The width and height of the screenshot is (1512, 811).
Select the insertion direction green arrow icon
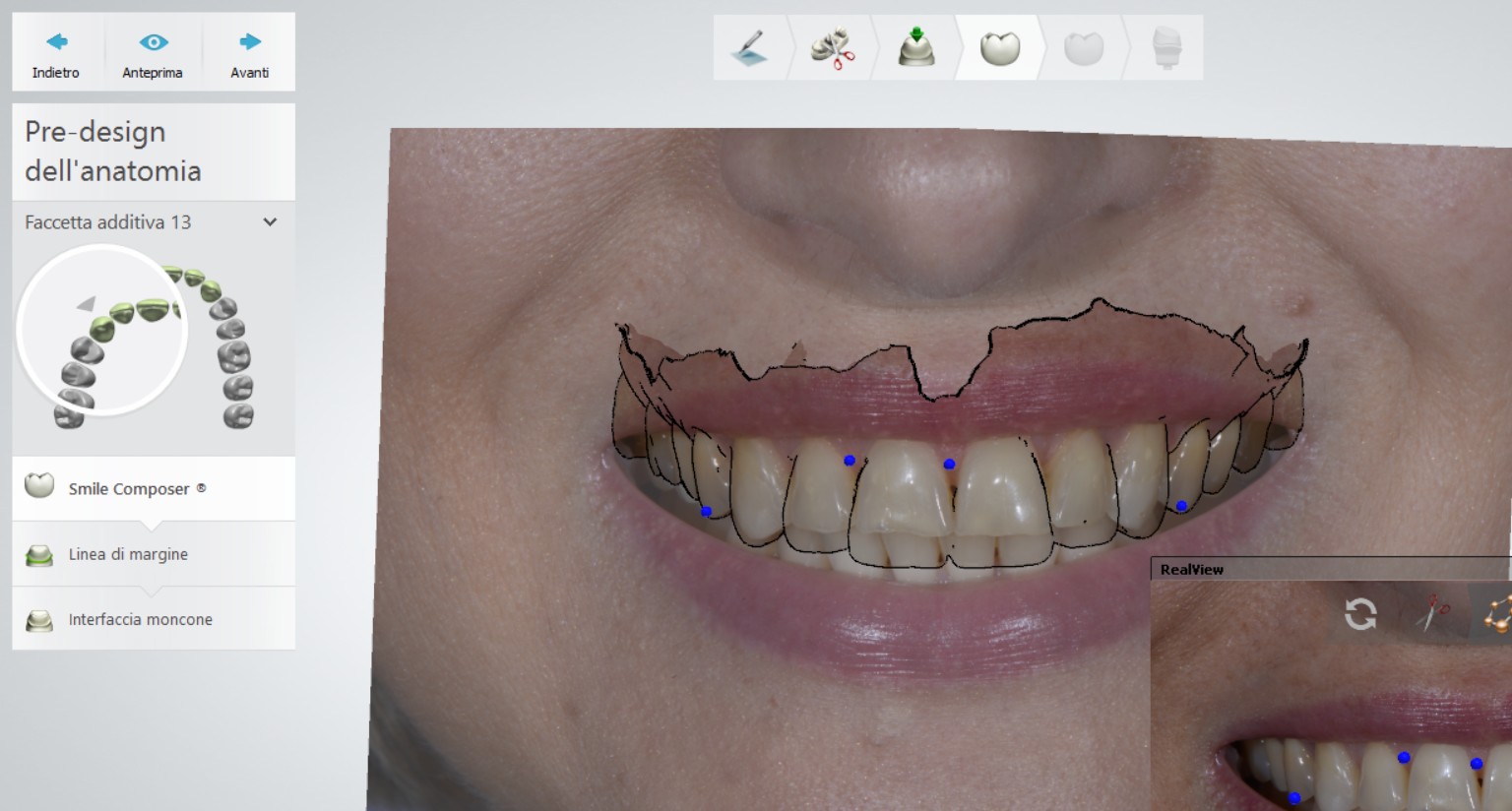(x=916, y=47)
